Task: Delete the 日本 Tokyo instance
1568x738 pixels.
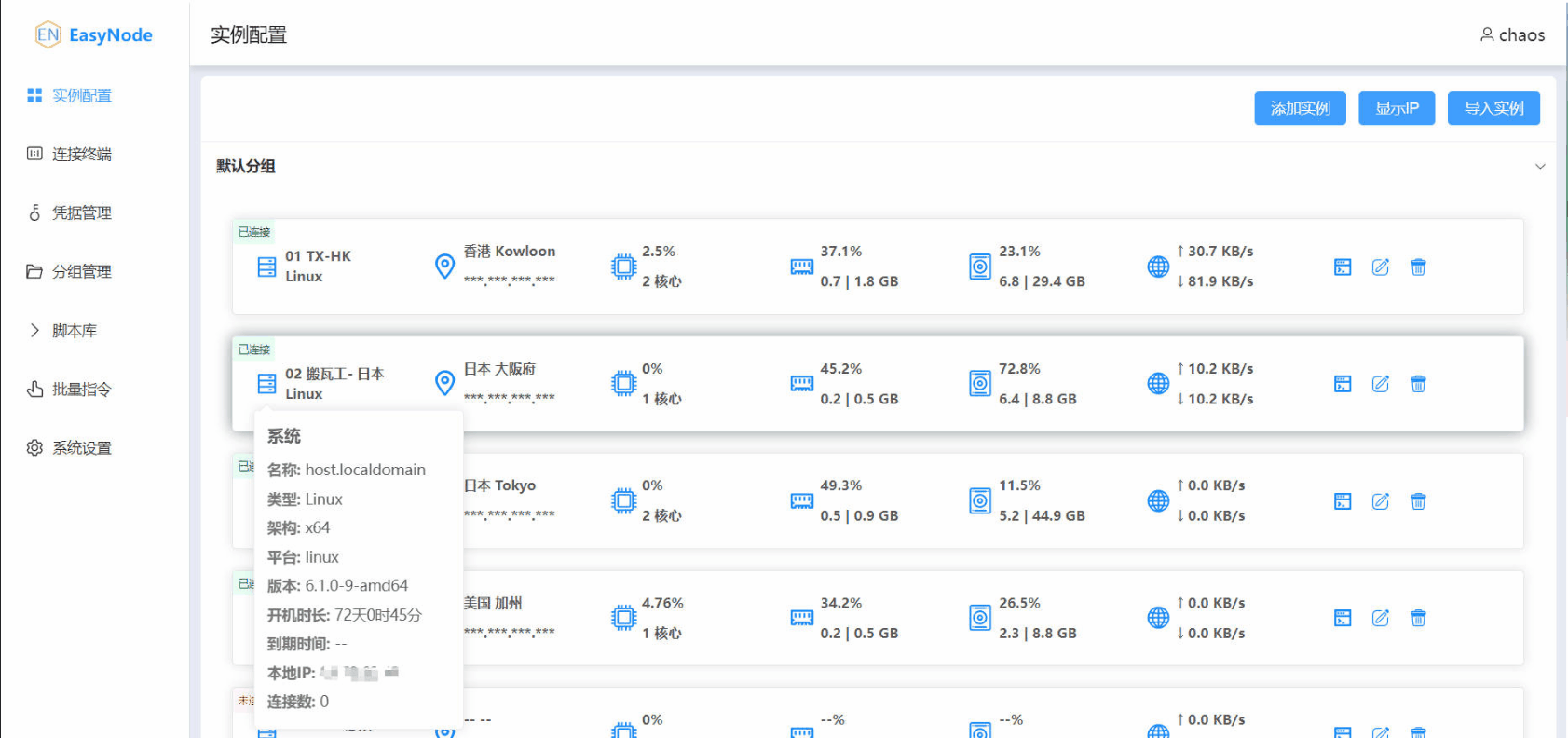Action: click(x=1418, y=501)
